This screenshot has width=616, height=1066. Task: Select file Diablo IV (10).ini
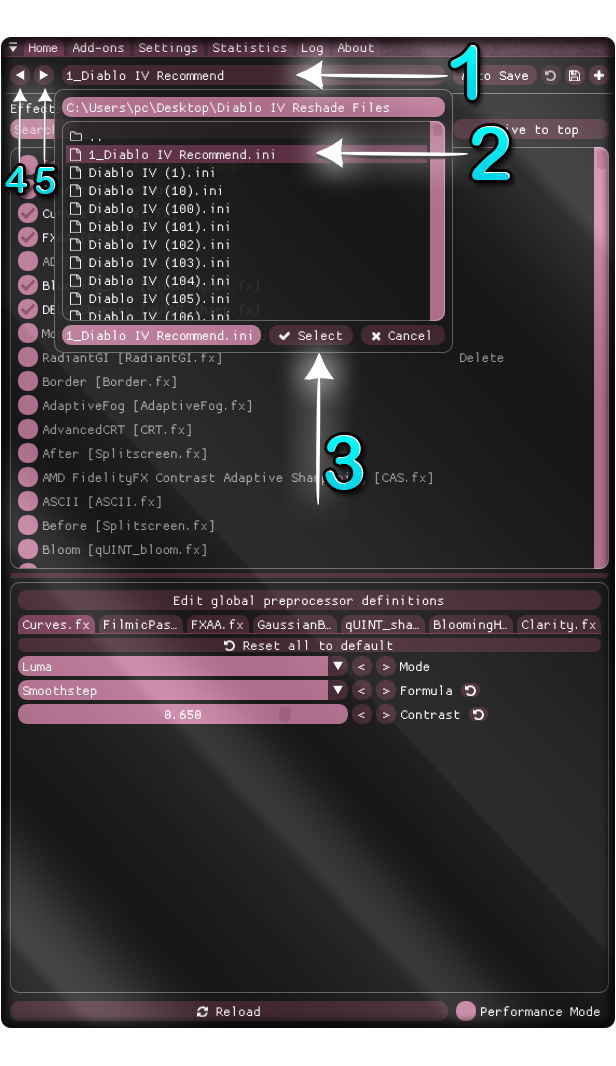(247, 190)
